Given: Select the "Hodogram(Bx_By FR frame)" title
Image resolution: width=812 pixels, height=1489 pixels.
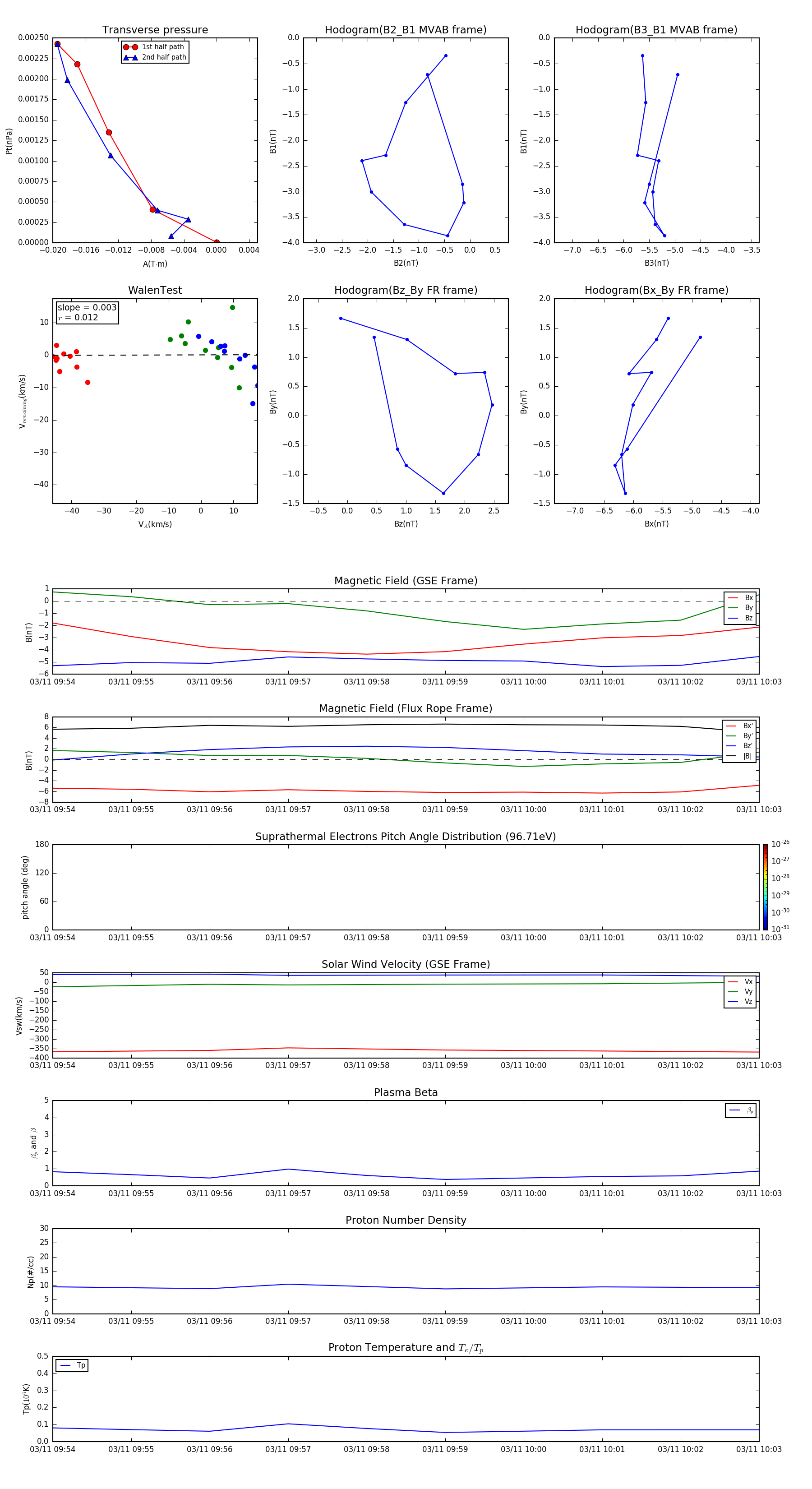Looking at the screenshot, I should point(656,290).
